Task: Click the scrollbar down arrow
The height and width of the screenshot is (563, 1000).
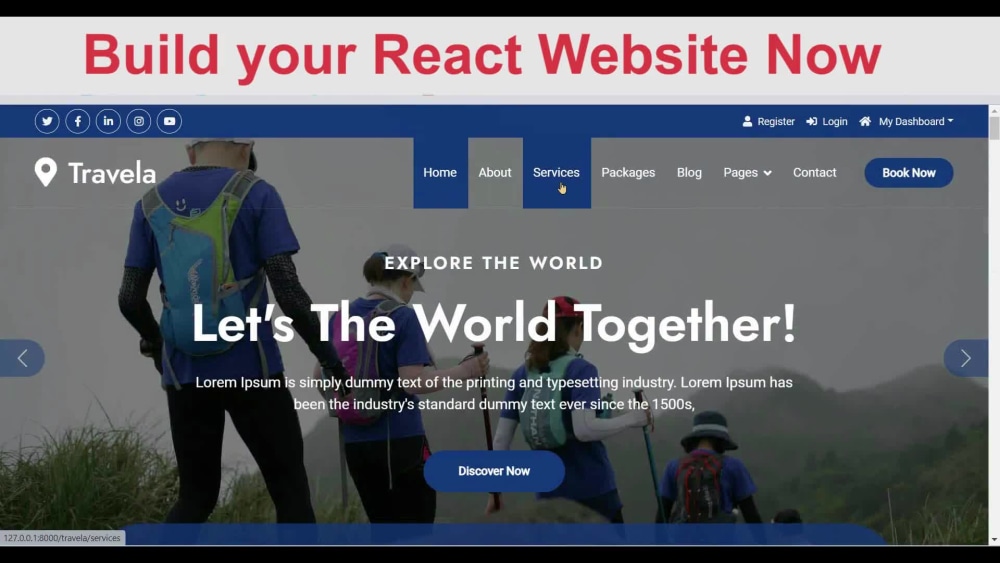Action: pyautogui.click(x=994, y=539)
